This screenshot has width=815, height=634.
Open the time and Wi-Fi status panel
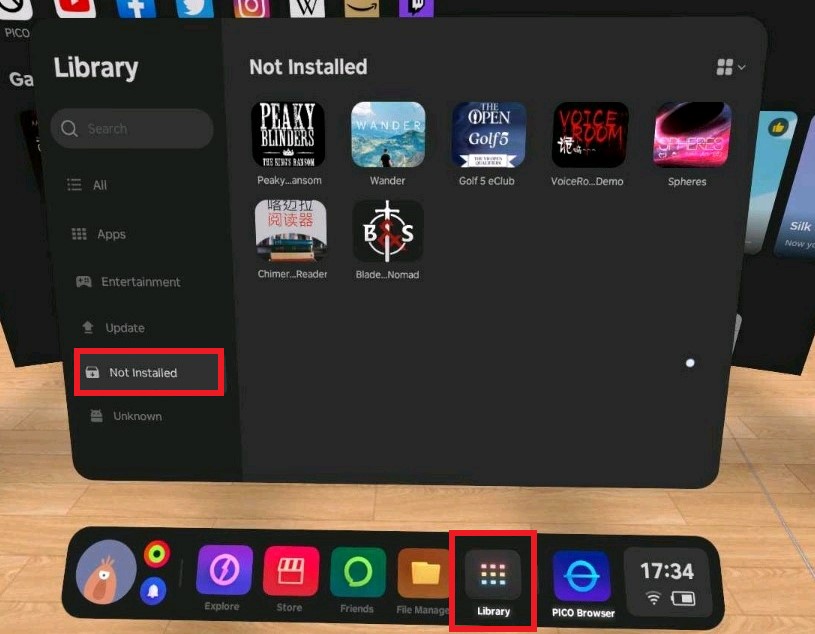point(667,583)
